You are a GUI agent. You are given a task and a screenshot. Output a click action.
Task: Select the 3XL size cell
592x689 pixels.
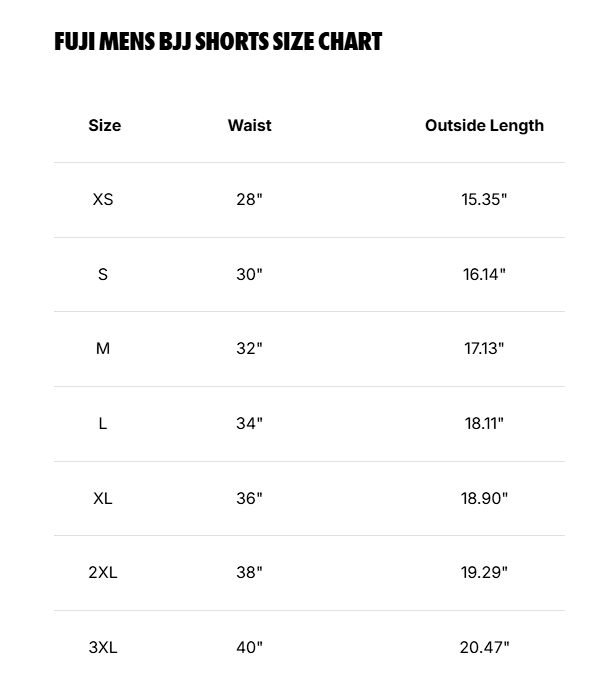[103, 648]
